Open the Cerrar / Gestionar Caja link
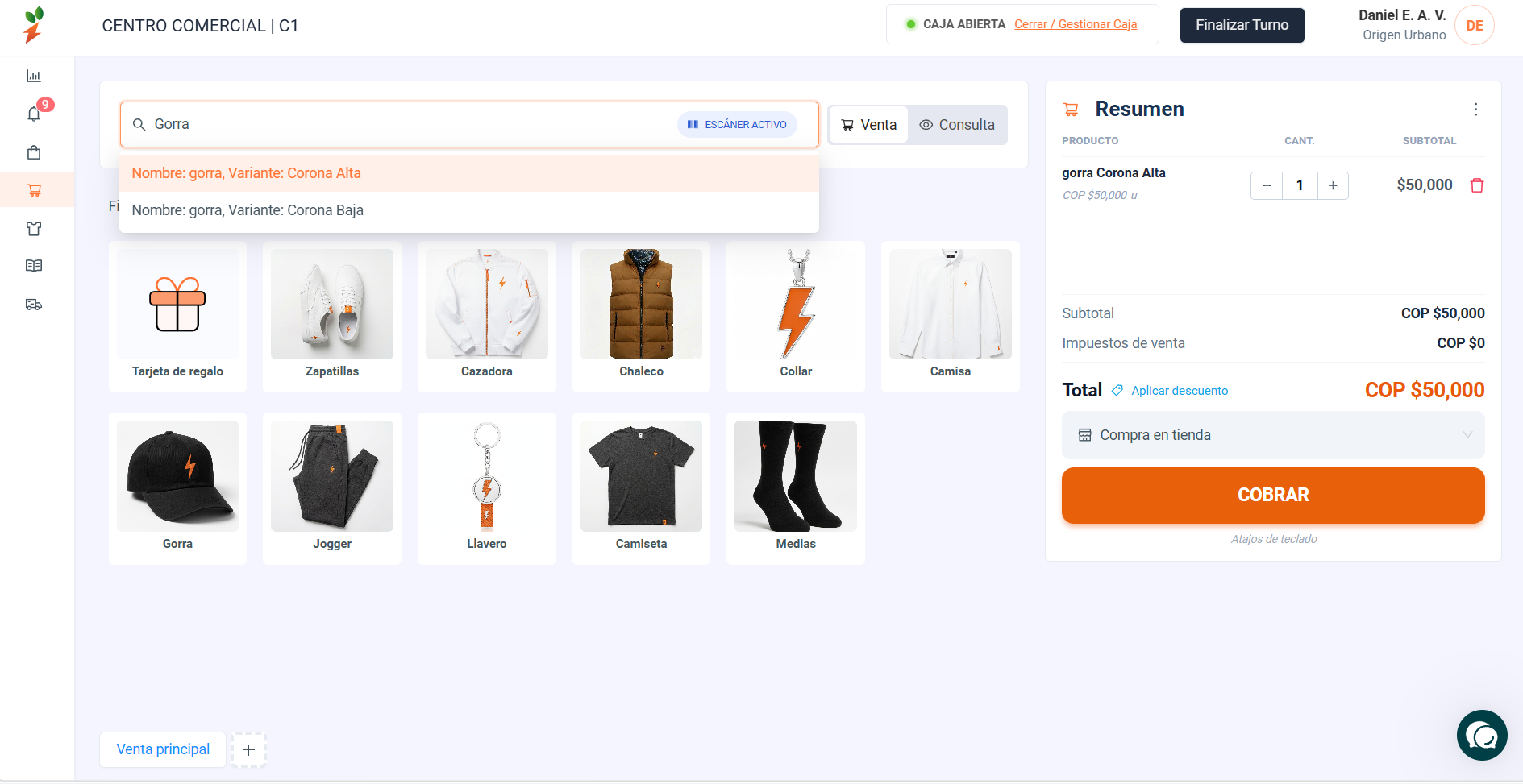Viewport: 1523px width, 784px height. pos(1076,24)
